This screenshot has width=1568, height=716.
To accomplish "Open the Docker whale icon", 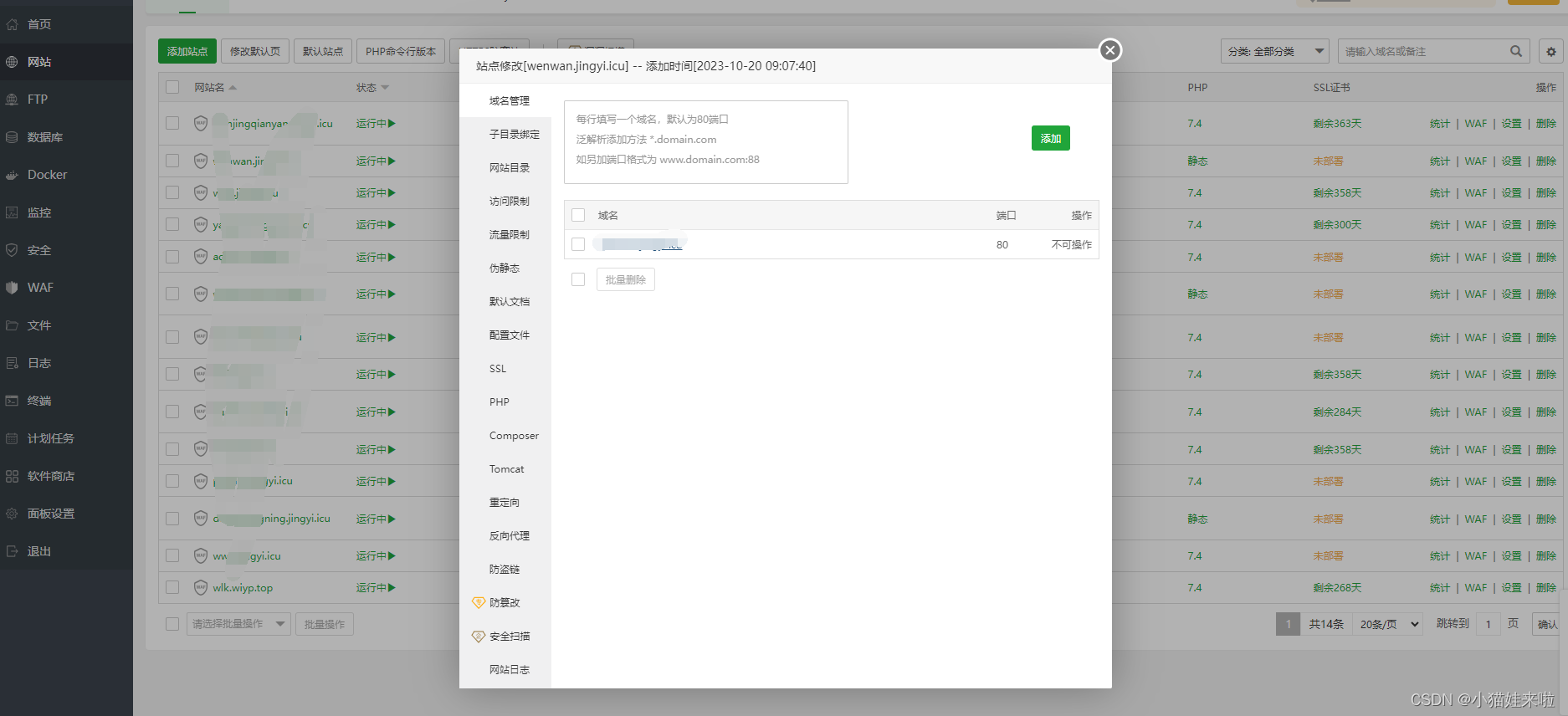I will [13, 175].
